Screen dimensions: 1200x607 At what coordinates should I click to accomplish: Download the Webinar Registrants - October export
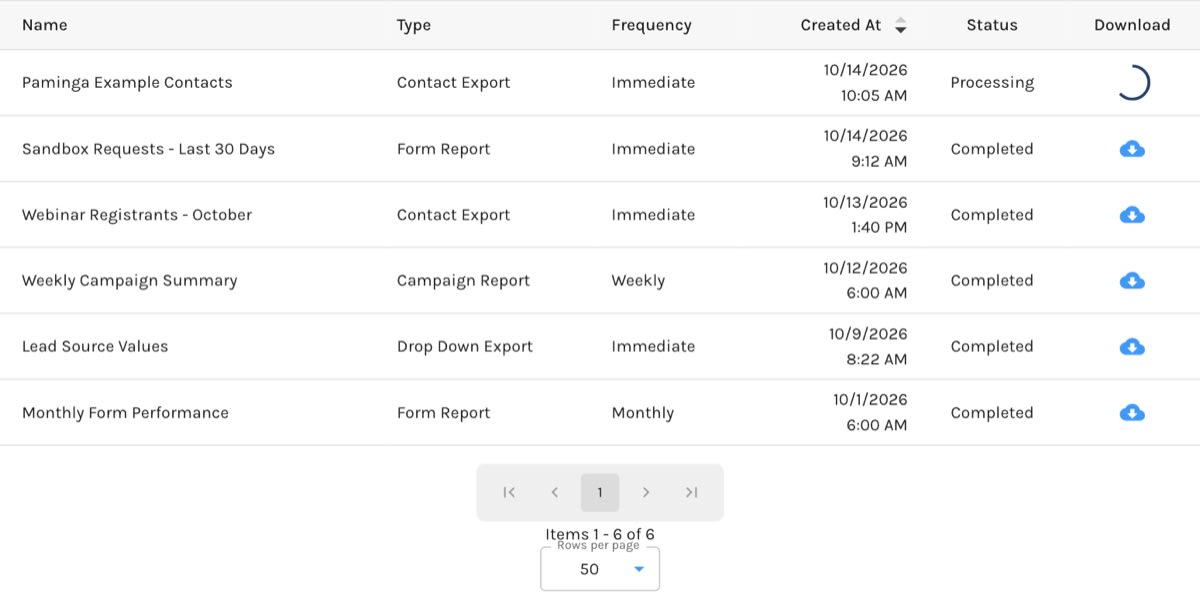(x=1132, y=215)
